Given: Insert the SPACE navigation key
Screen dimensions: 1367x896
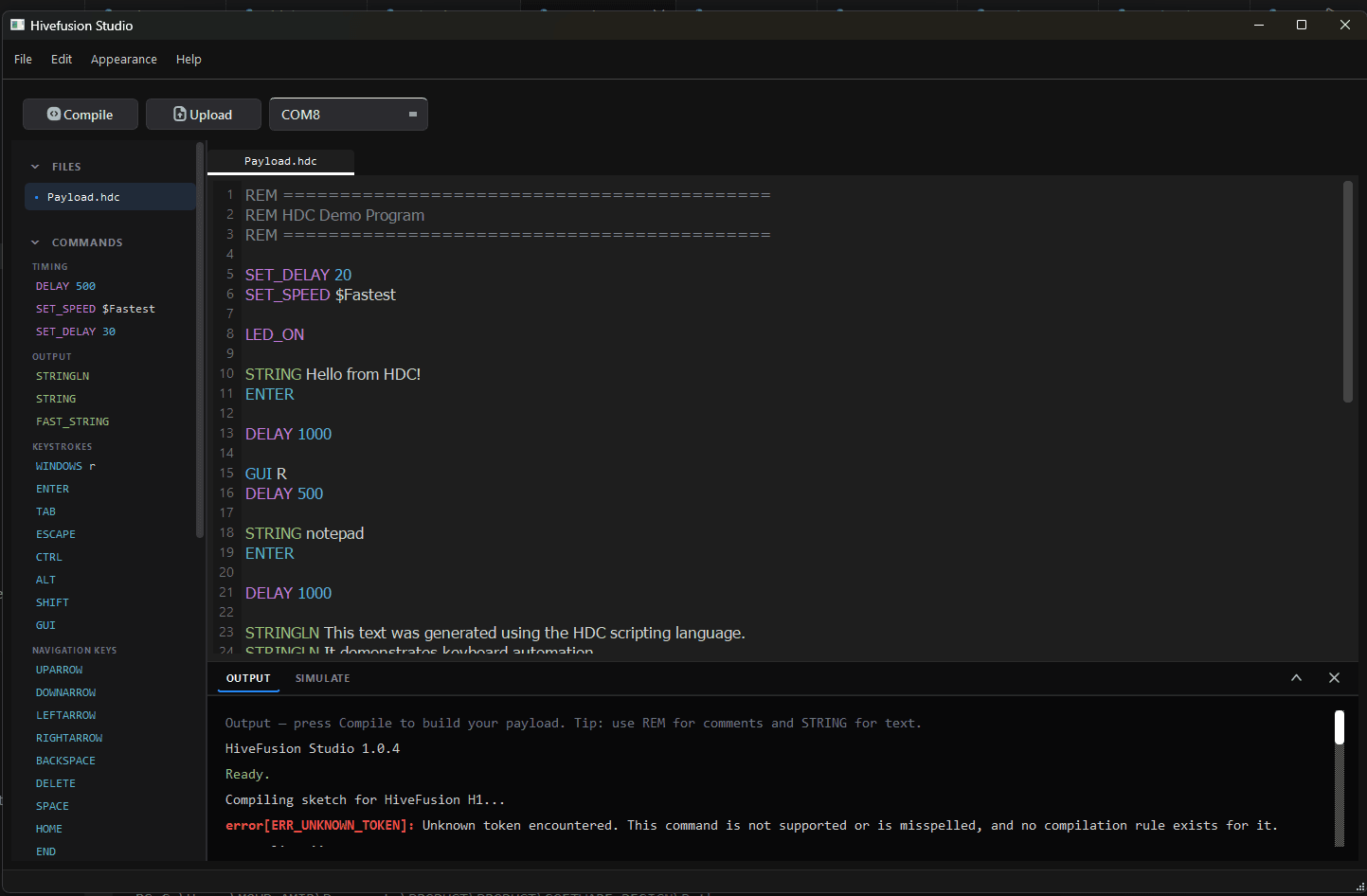Looking at the screenshot, I should click(x=52, y=806).
